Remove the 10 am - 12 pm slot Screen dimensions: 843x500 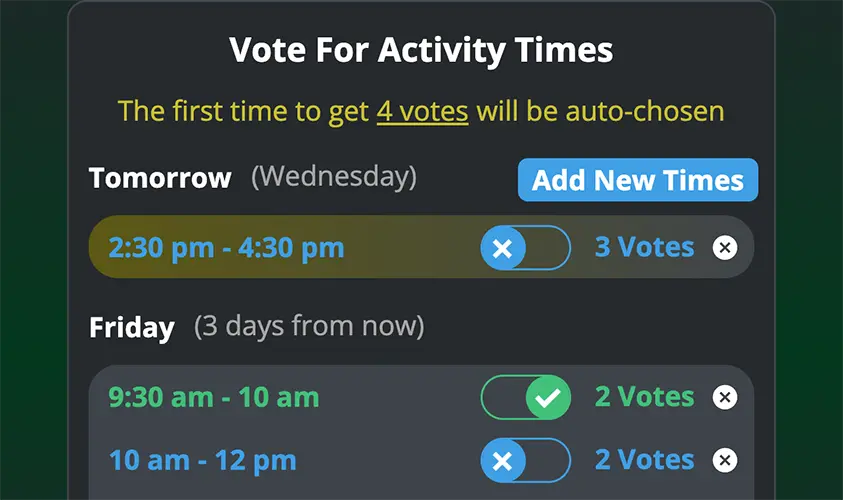point(725,460)
